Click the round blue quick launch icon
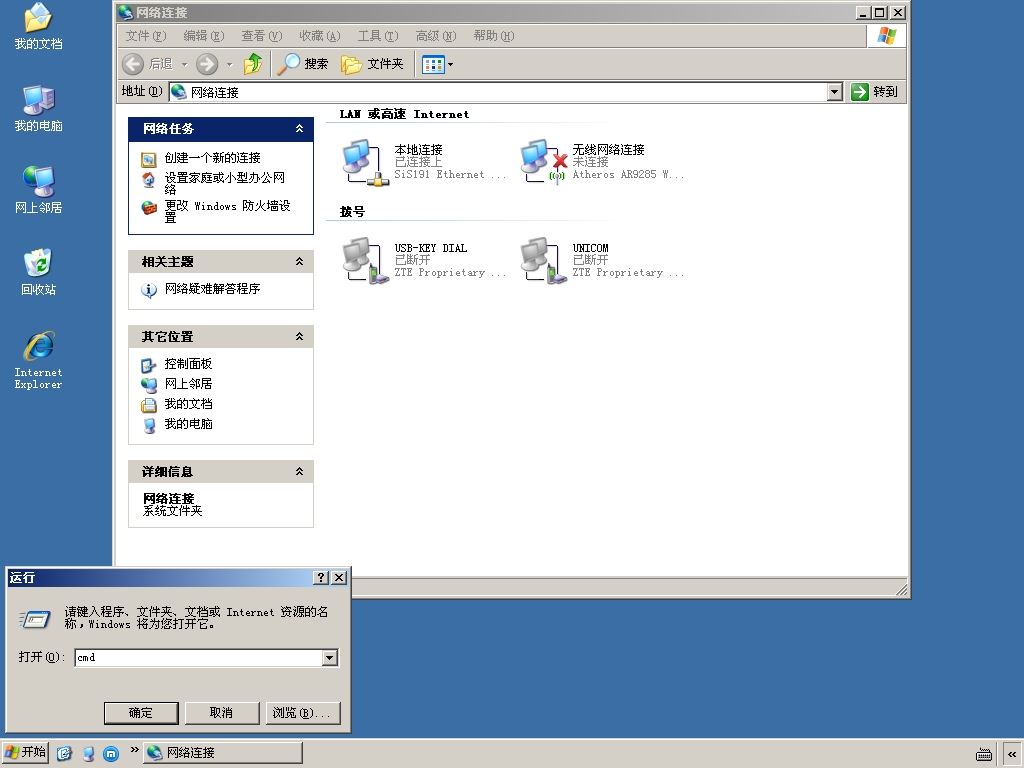Screen dimensions: 1024x768 coord(111,753)
